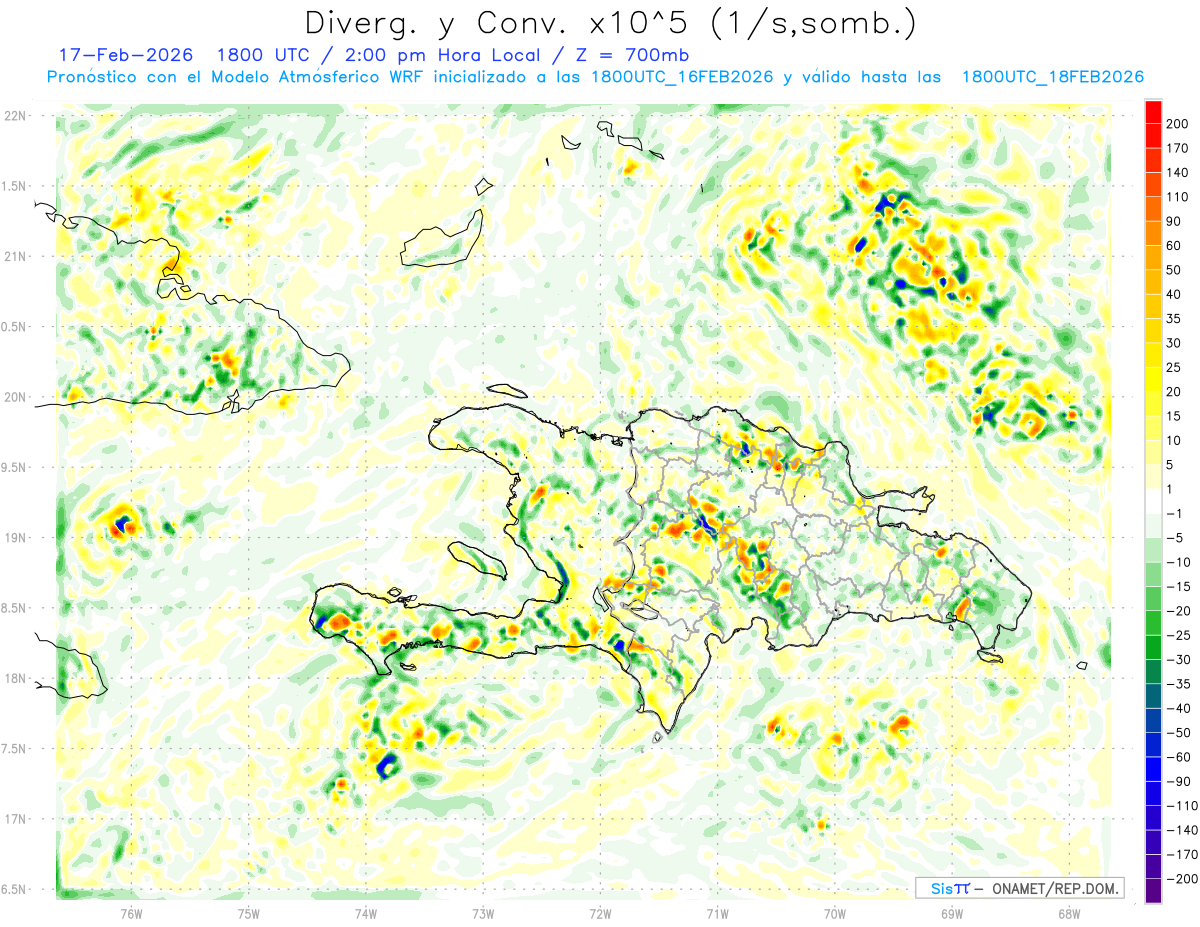1200x927 pixels.
Task: Click the 19N latitude label
Action: pos(16,538)
